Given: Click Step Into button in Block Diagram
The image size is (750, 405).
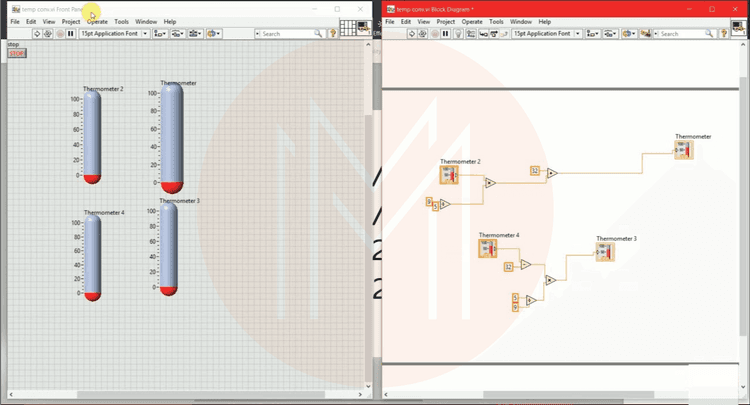Looking at the screenshot, I should click(x=484, y=33).
